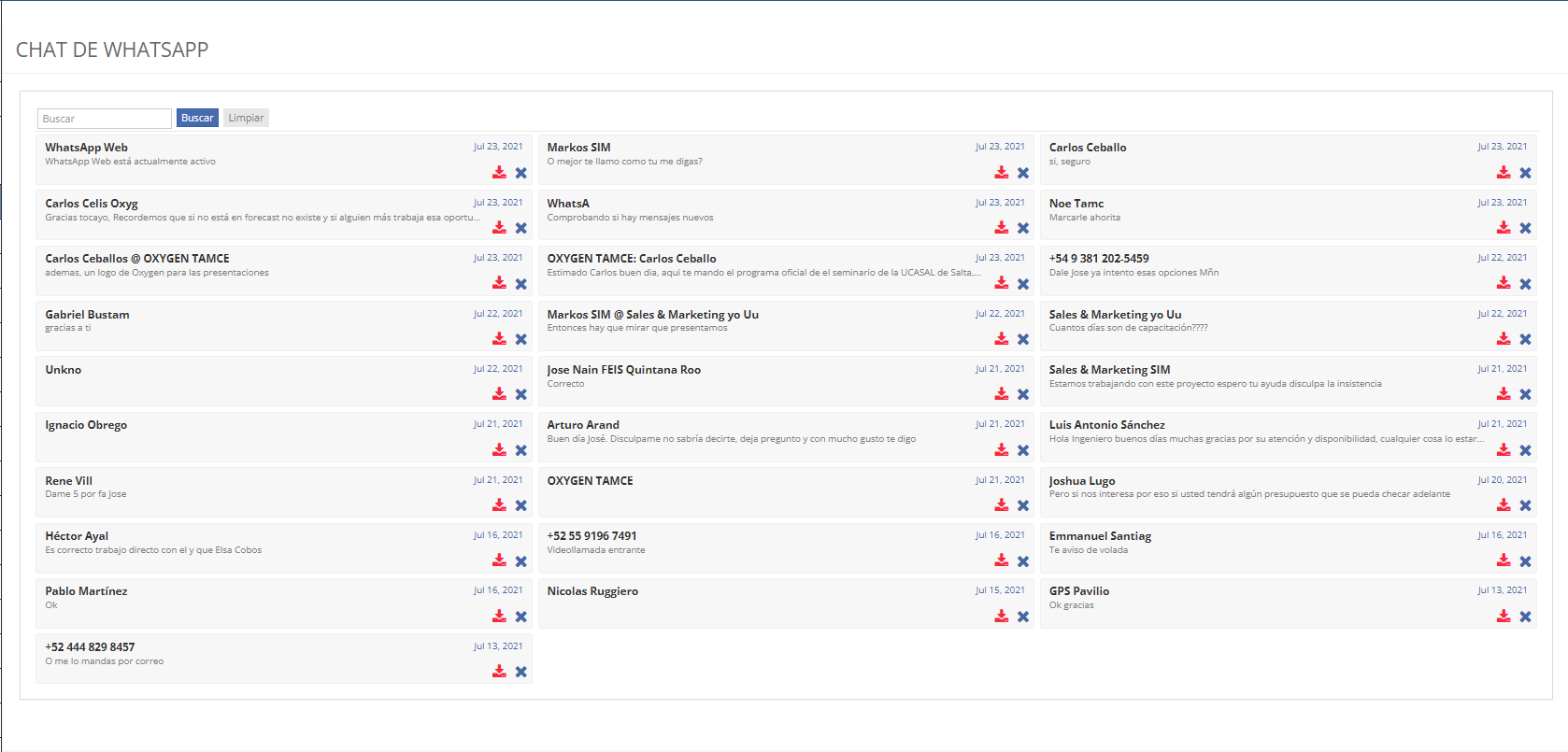Download the Nicolas Ruggiero chat
The image size is (1568, 752).
(1001, 617)
